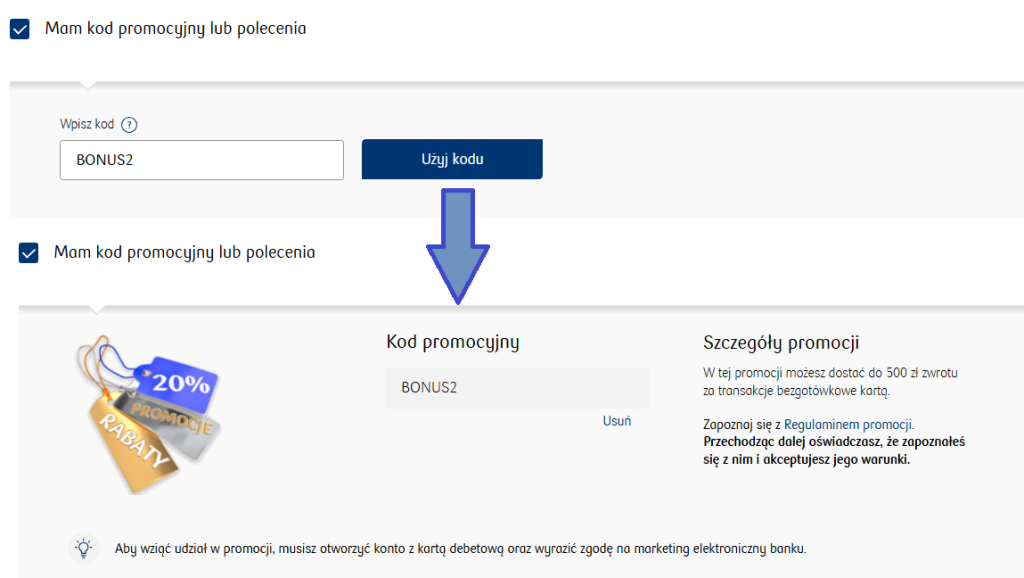Click the tip text about the debit card account

point(460,548)
